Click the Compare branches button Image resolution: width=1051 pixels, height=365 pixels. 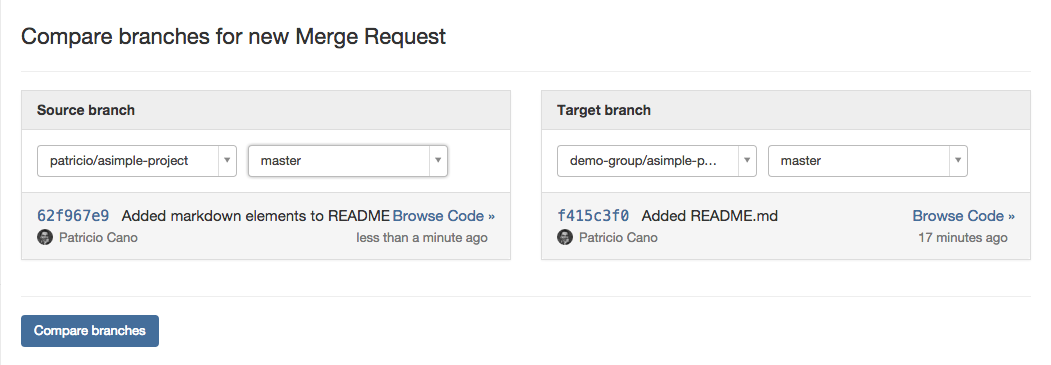coord(90,331)
